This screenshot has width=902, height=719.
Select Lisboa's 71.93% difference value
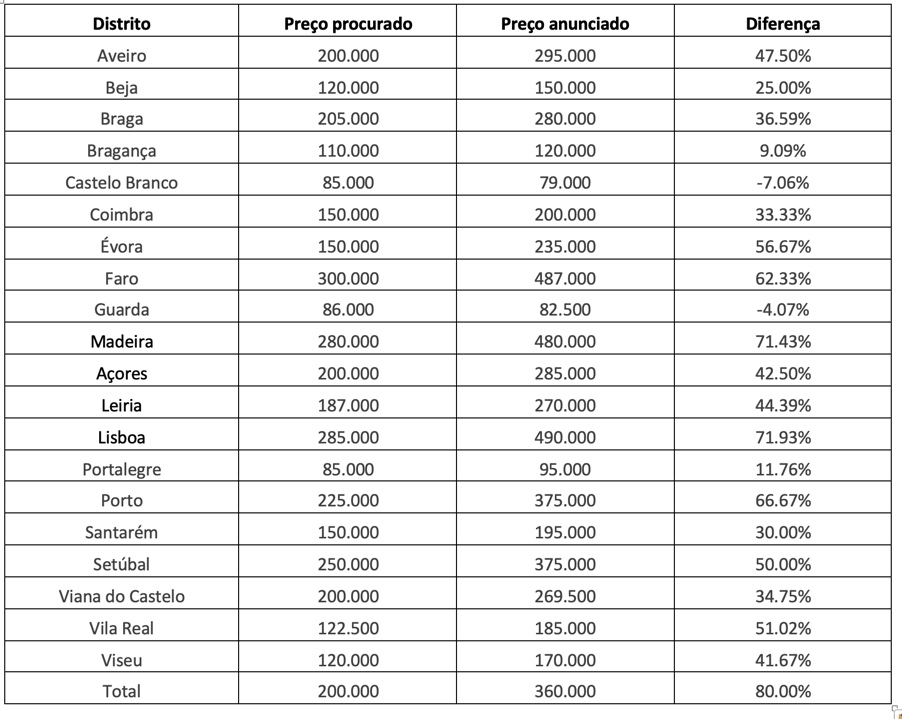782,437
